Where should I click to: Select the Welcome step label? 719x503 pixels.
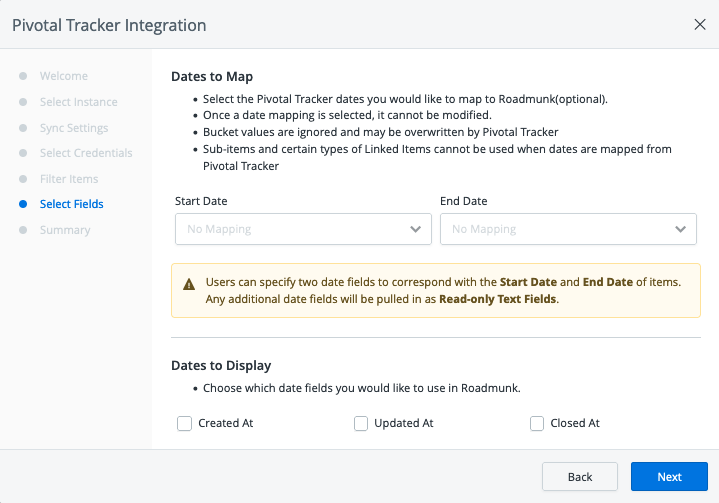(64, 76)
